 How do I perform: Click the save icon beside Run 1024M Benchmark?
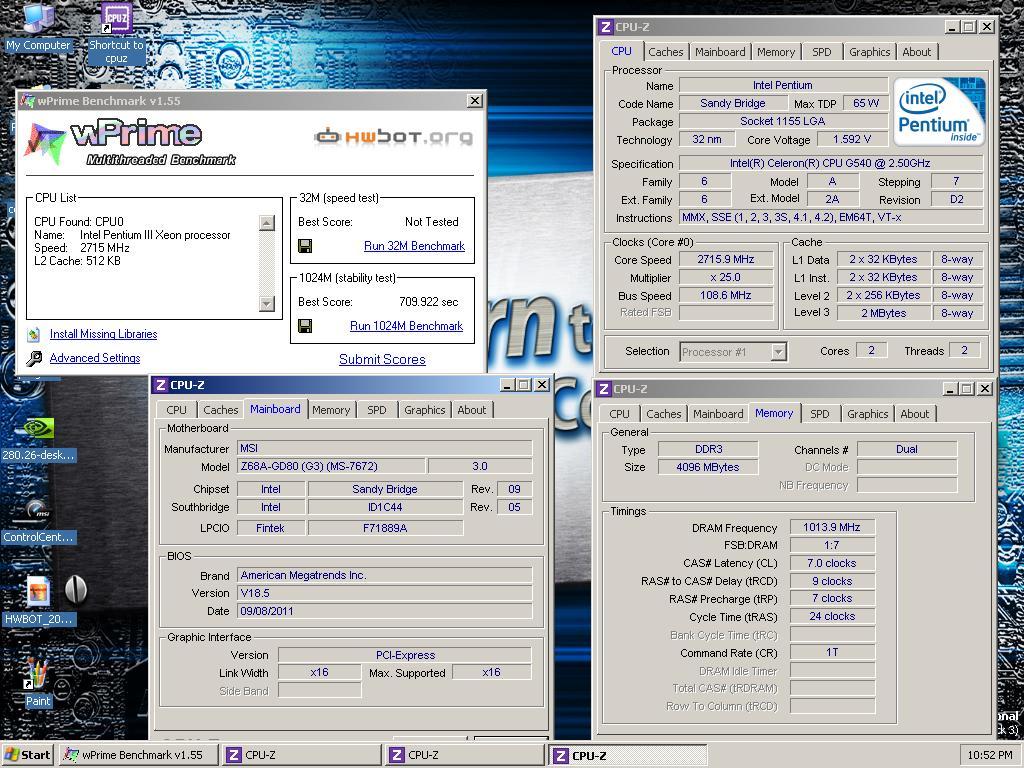pos(304,326)
